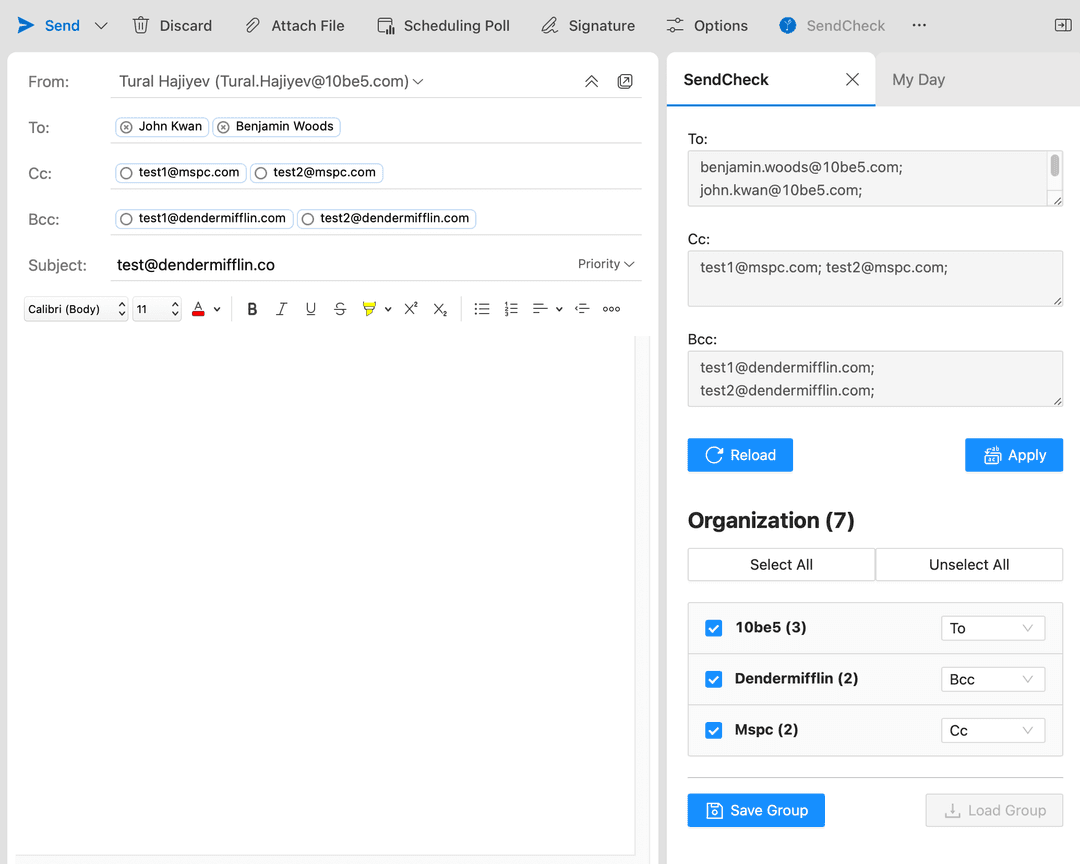Open the recipient type dropdown for 10be5
Image resolution: width=1080 pixels, height=864 pixels.
992,628
